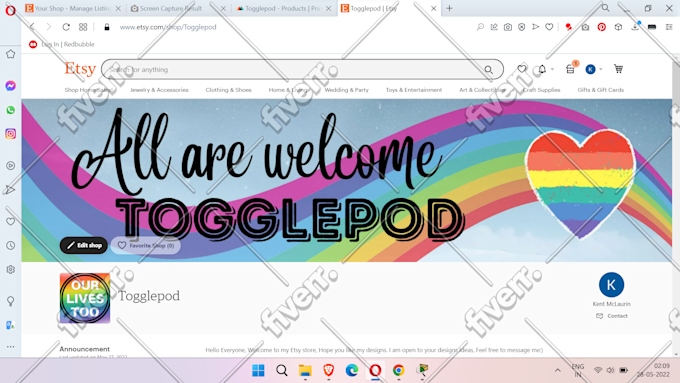Open the sidebar lightbulb icon
680x383 pixels.
coord(10,301)
